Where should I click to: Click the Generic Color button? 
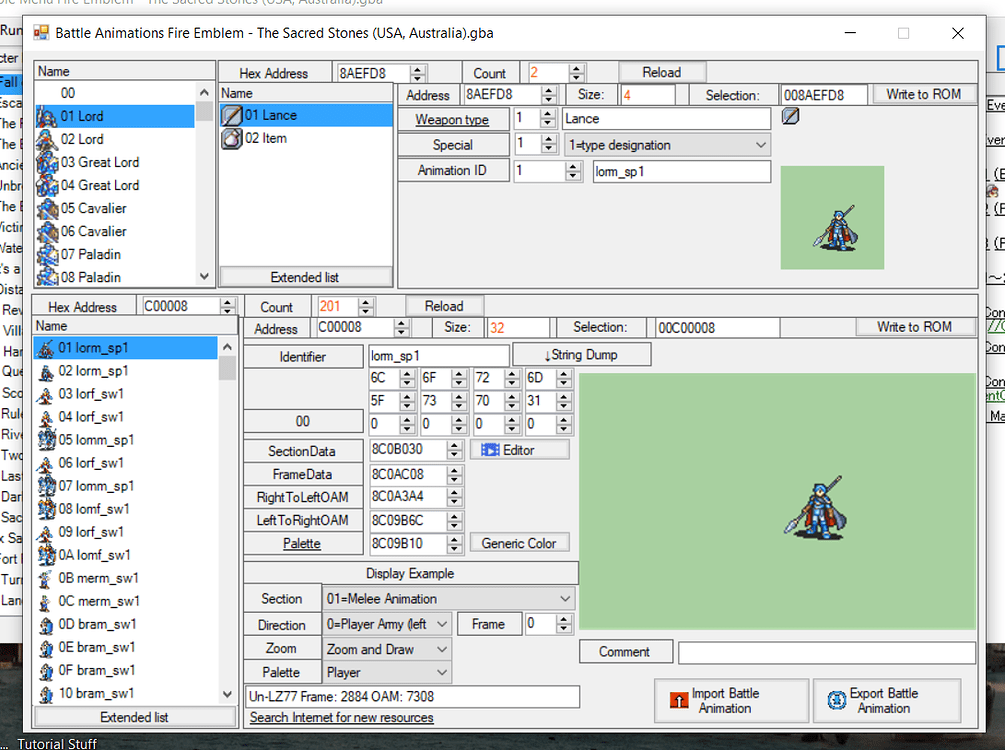519,543
